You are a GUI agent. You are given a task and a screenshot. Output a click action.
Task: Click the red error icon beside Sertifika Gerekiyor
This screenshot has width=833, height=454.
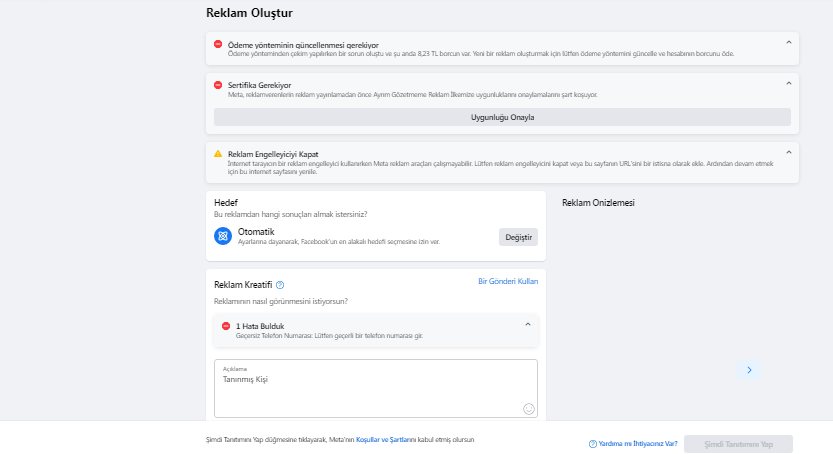point(218,85)
